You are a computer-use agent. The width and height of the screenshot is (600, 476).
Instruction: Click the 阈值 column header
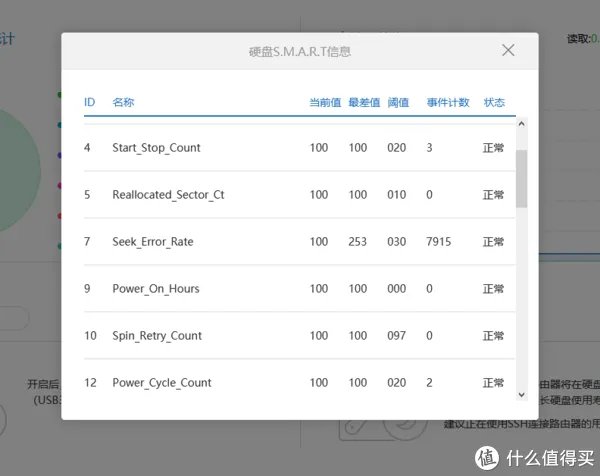coord(398,102)
